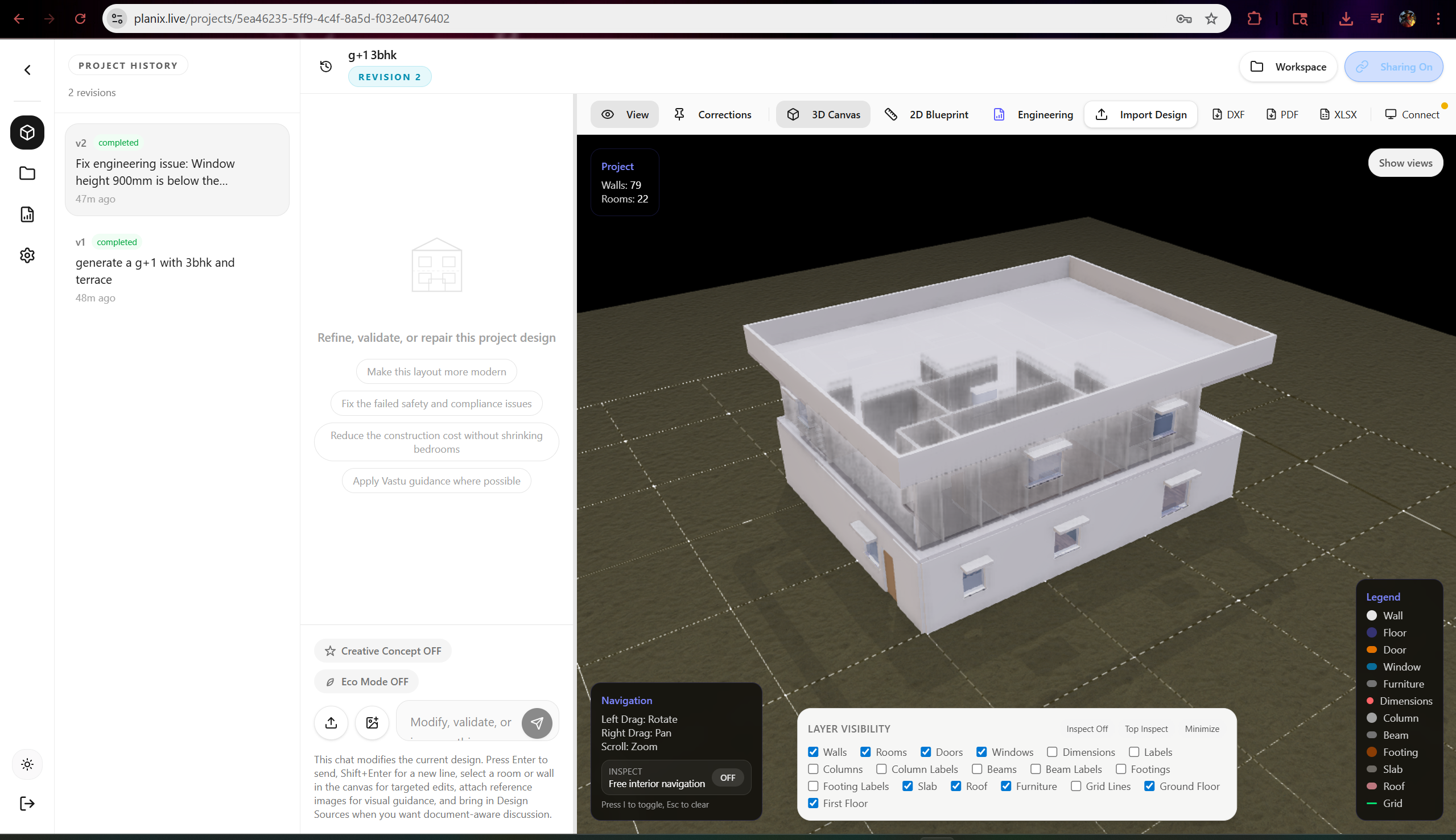Viewport: 1456px width, 840px height.
Task: Uncheck the Walls layer checkbox
Action: [813, 752]
